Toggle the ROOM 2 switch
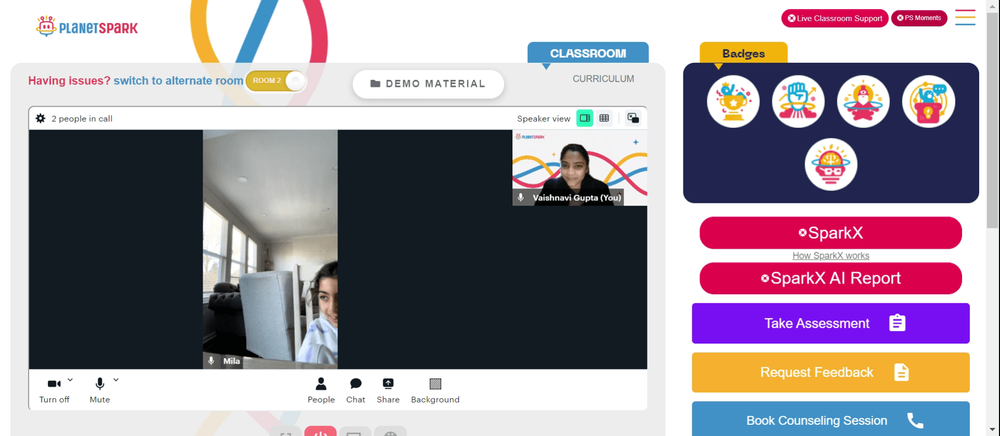 point(276,81)
